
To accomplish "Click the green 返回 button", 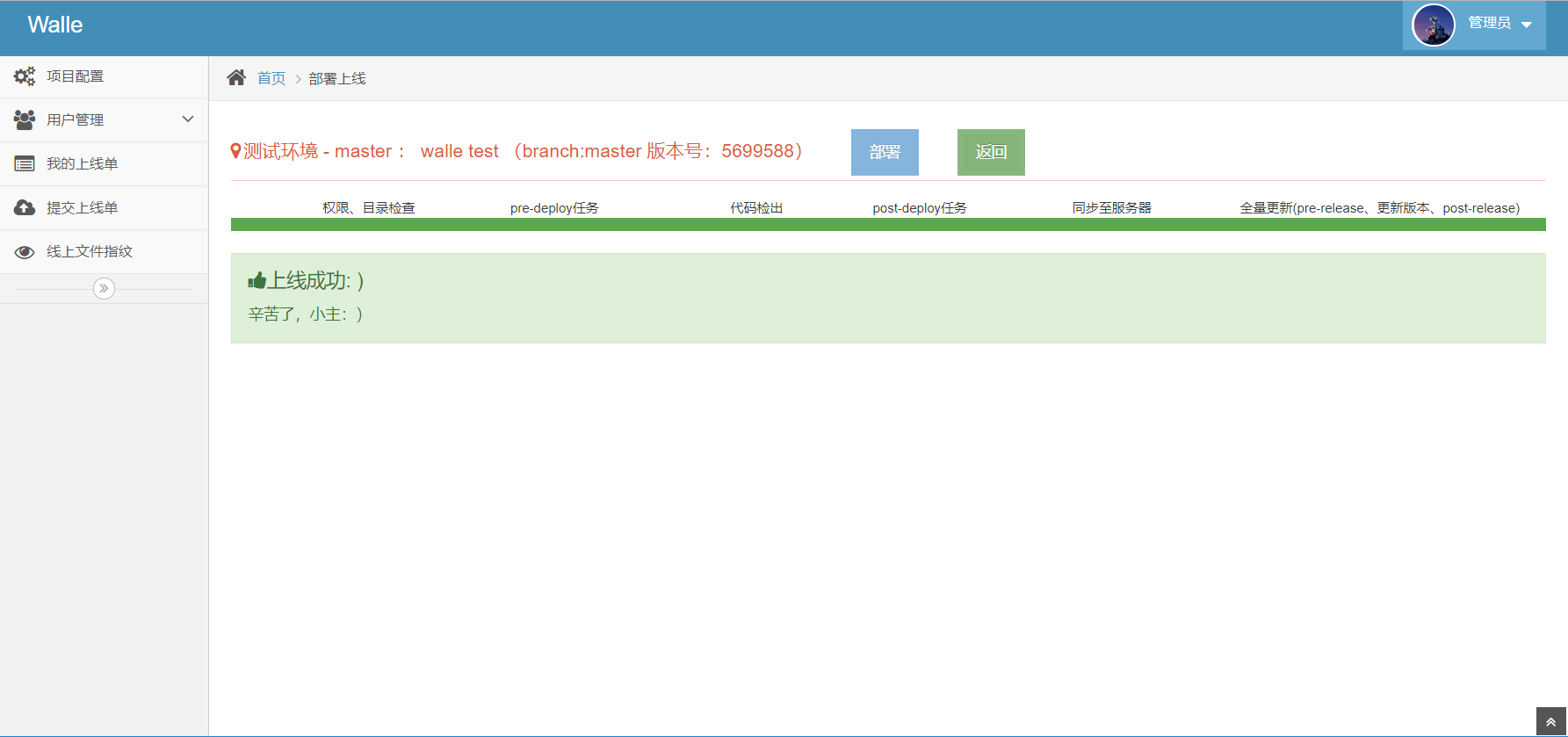I will (x=991, y=152).
